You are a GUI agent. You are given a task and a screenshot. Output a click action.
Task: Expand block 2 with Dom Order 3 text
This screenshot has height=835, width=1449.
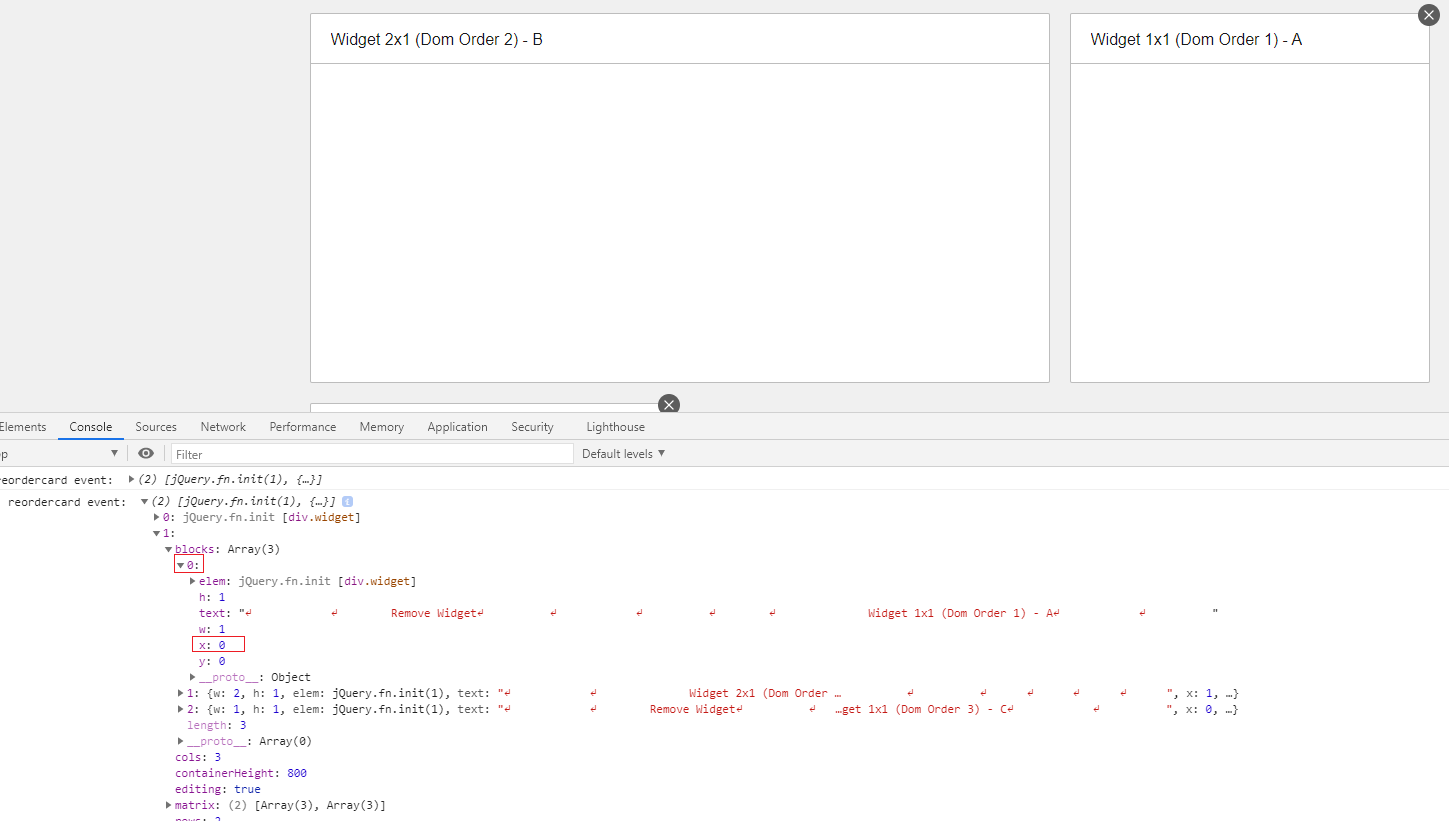coord(180,709)
